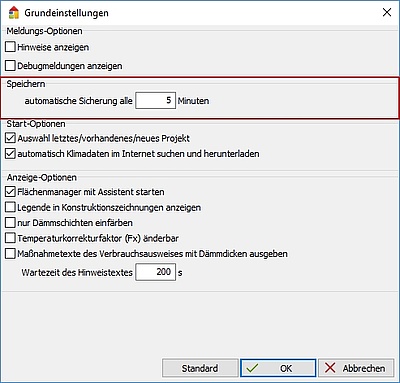Click the Wartezeit des Hinweistextes field

tap(155, 272)
